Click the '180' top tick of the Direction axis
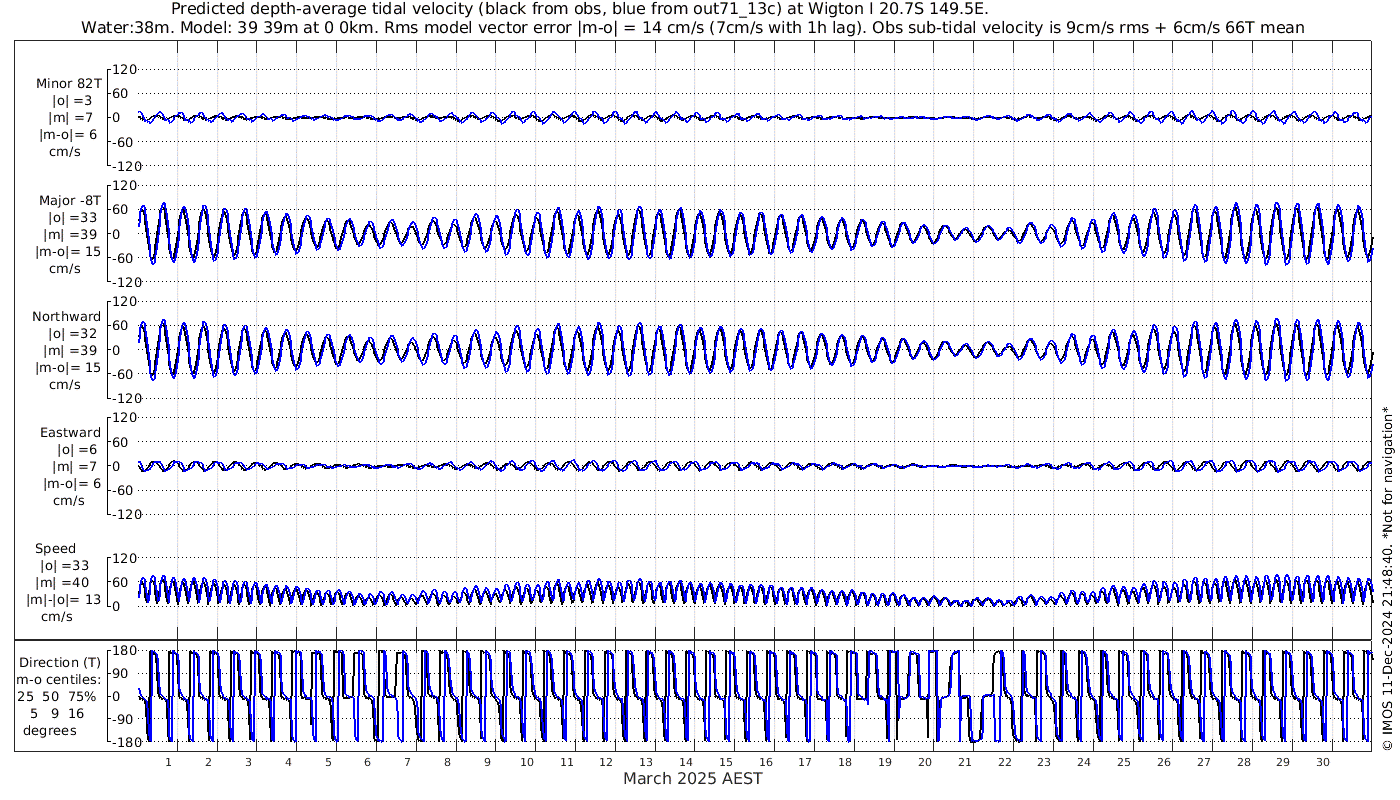 click(123, 650)
